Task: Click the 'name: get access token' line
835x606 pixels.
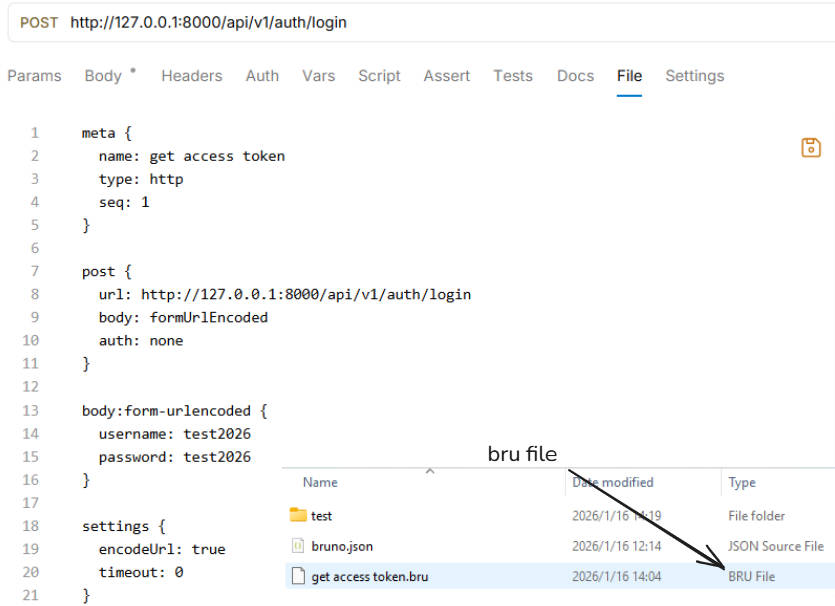Action: [192, 156]
